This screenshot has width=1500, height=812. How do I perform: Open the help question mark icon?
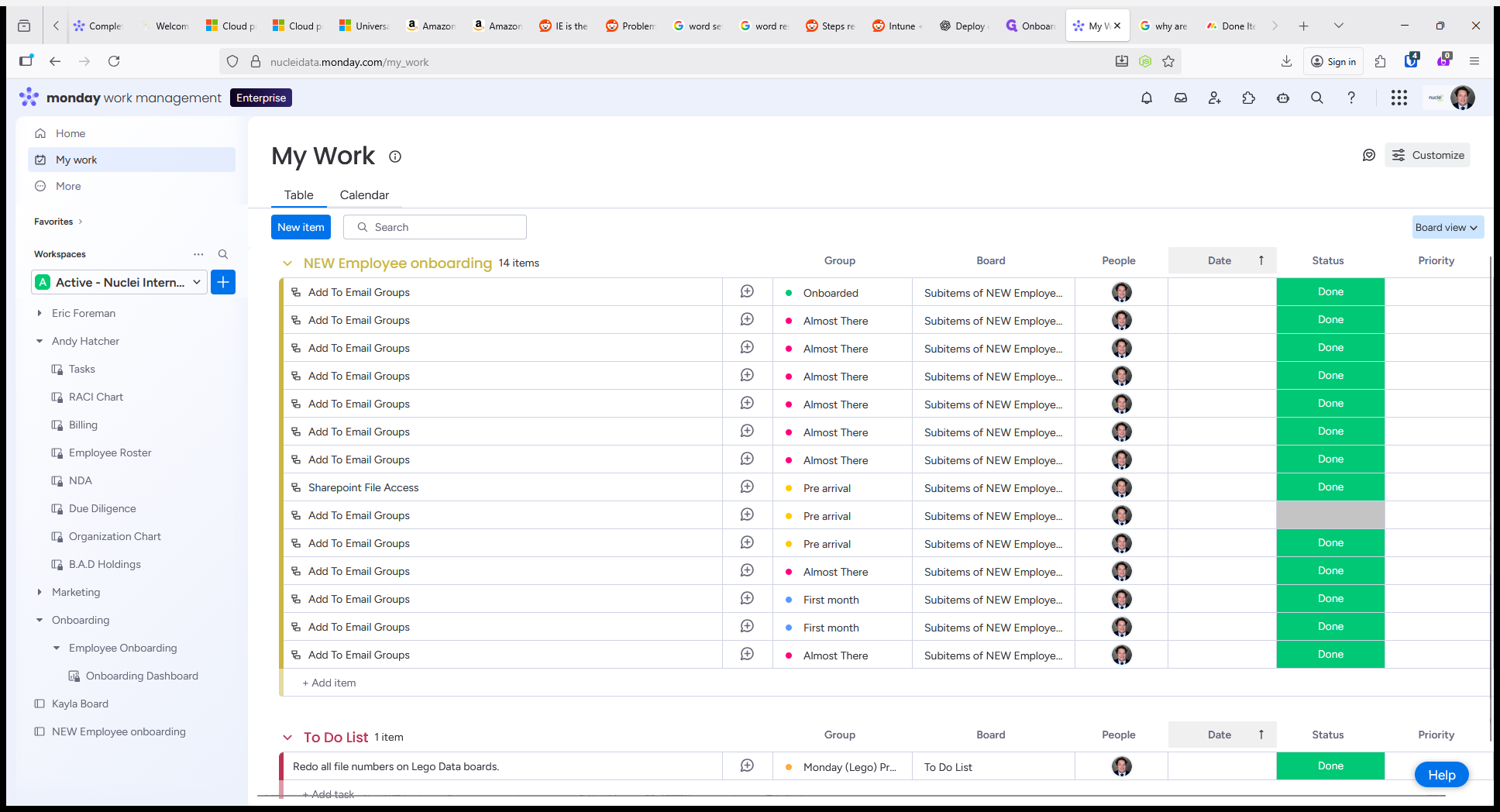(x=1351, y=98)
